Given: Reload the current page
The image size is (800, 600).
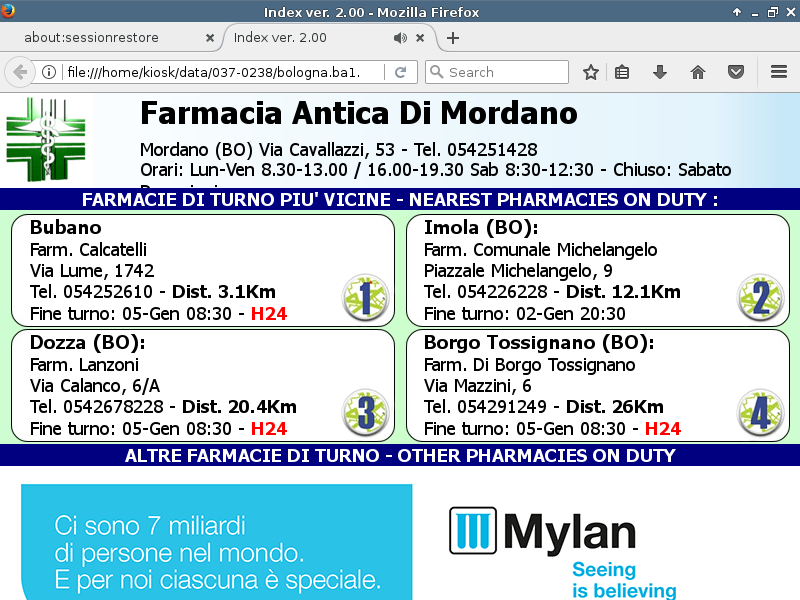Looking at the screenshot, I should coord(400,72).
